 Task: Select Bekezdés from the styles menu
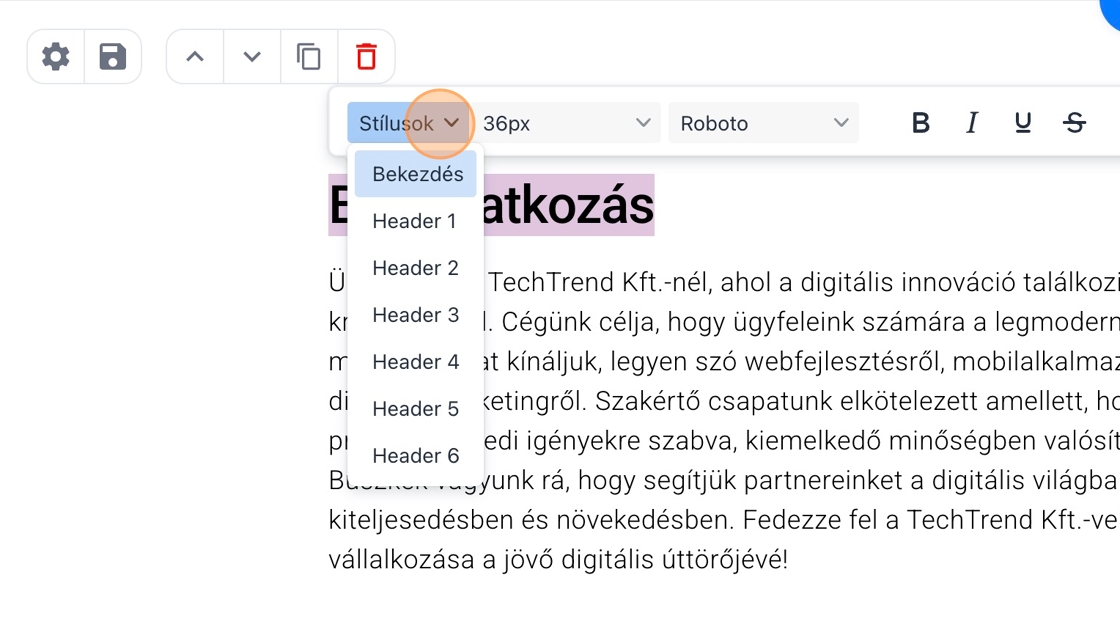[x=416, y=174]
